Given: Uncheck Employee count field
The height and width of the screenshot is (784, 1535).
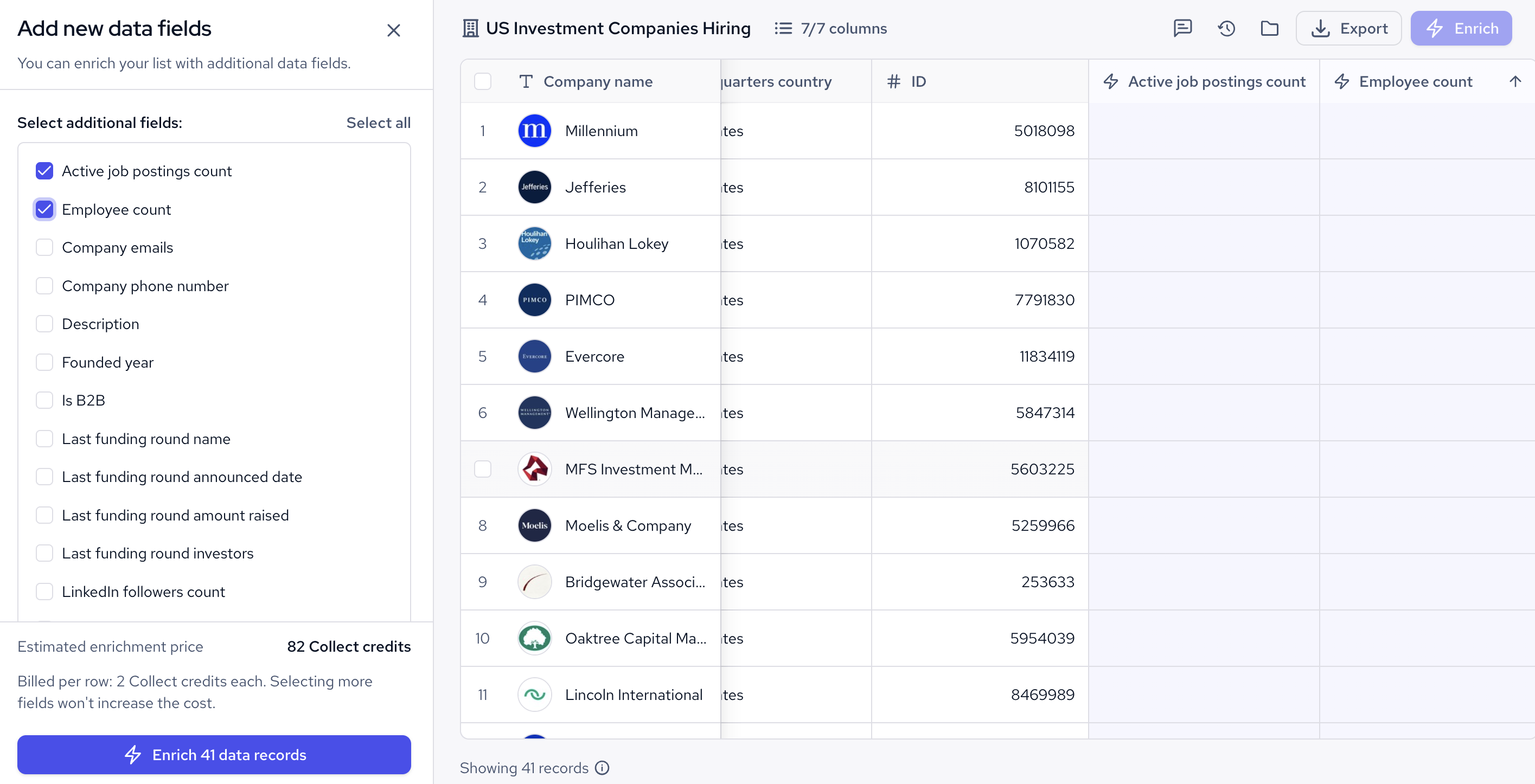Looking at the screenshot, I should pyautogui.click(x=44, y=209).
